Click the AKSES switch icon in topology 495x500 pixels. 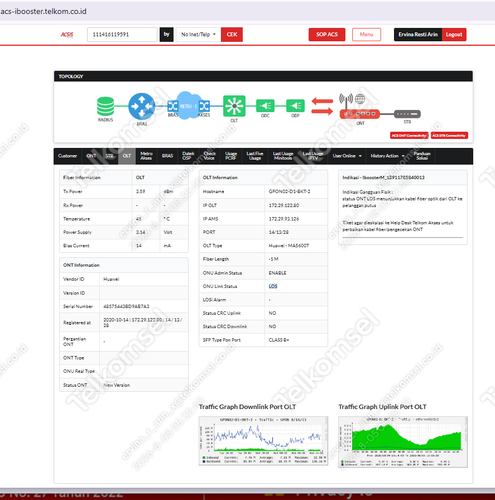204,106
